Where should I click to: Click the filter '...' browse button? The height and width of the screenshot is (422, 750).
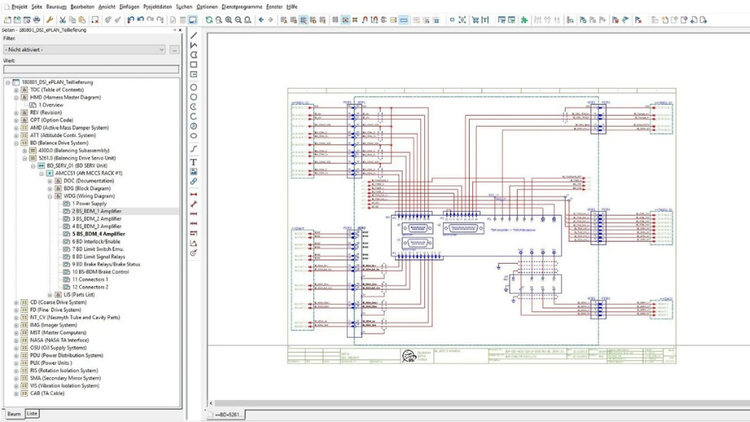[175, 49]
